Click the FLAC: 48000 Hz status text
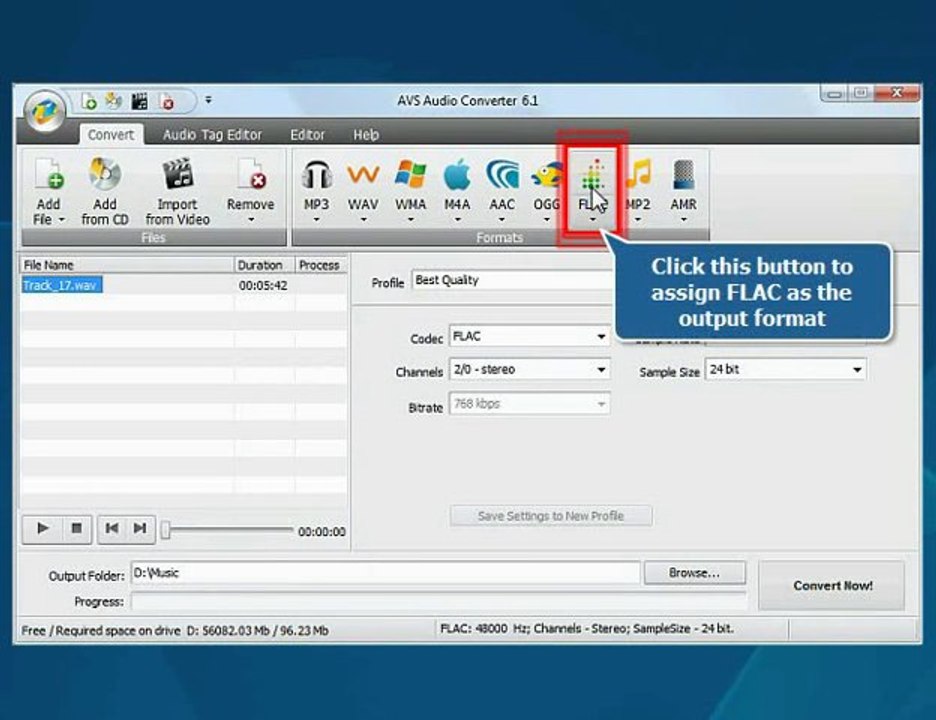936x720 pixels. [587, 629]
